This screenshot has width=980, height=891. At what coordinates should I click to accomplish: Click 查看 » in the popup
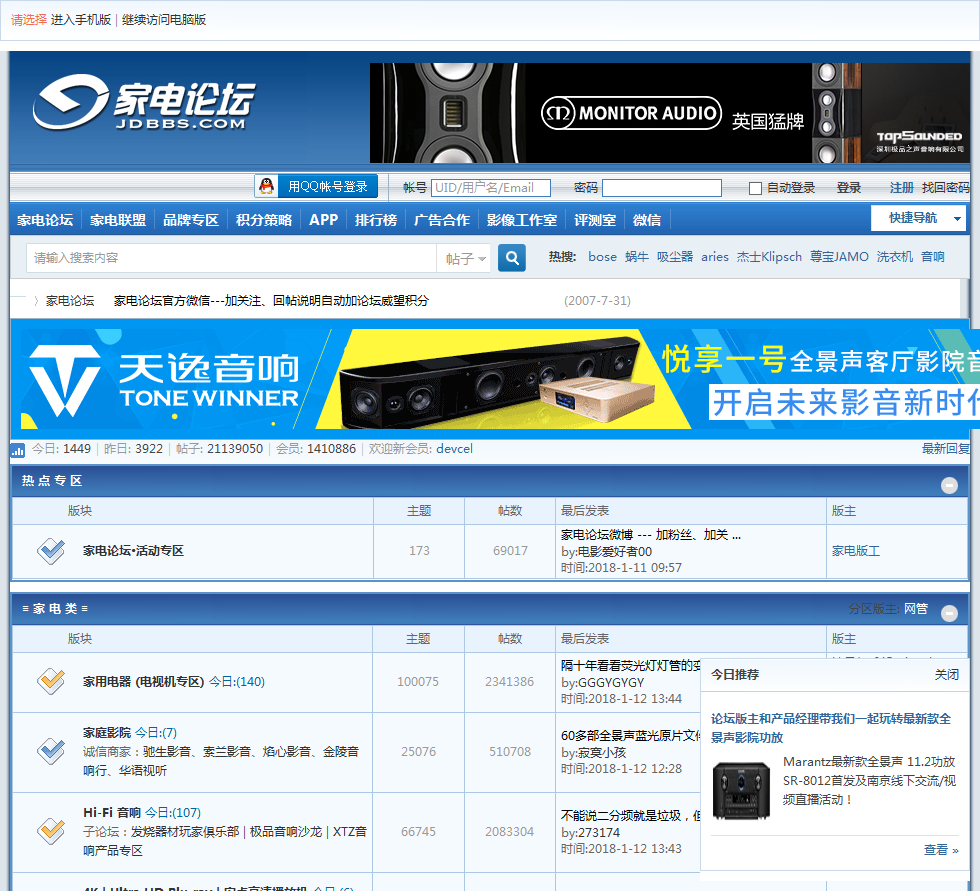941,850
